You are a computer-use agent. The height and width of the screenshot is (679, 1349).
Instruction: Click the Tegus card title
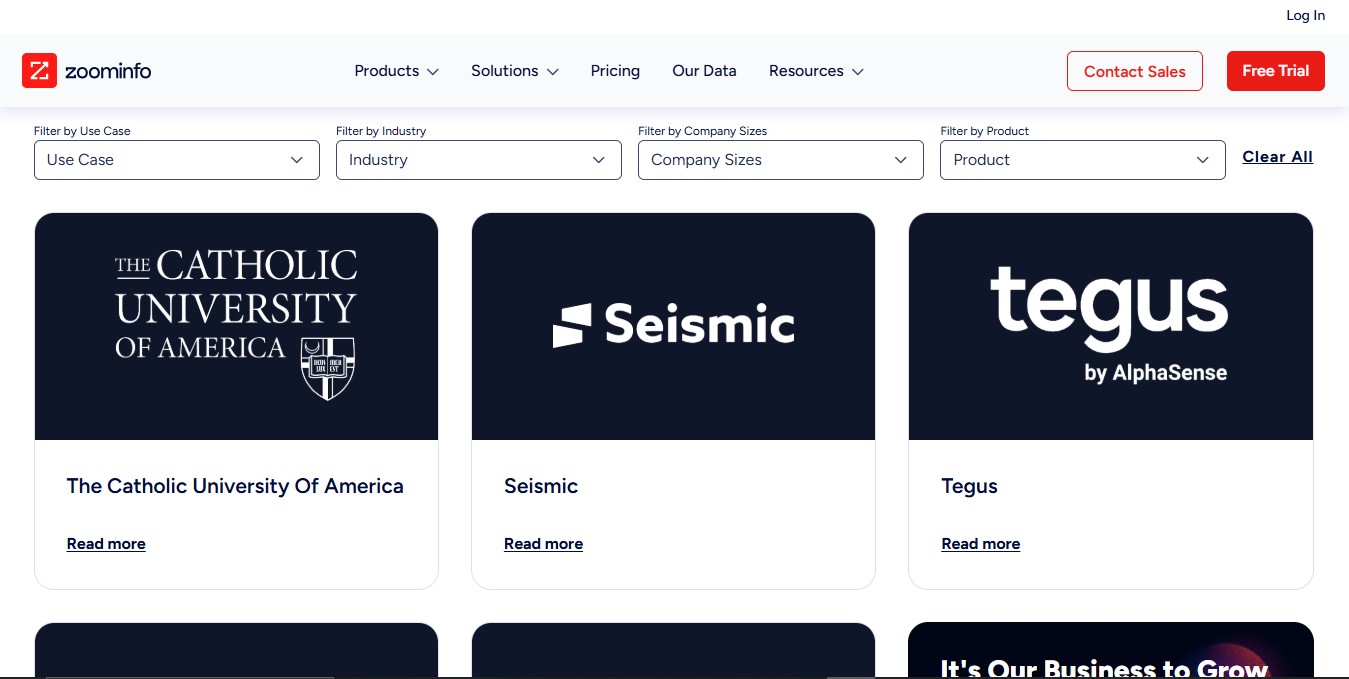click(x=970, y=487)
